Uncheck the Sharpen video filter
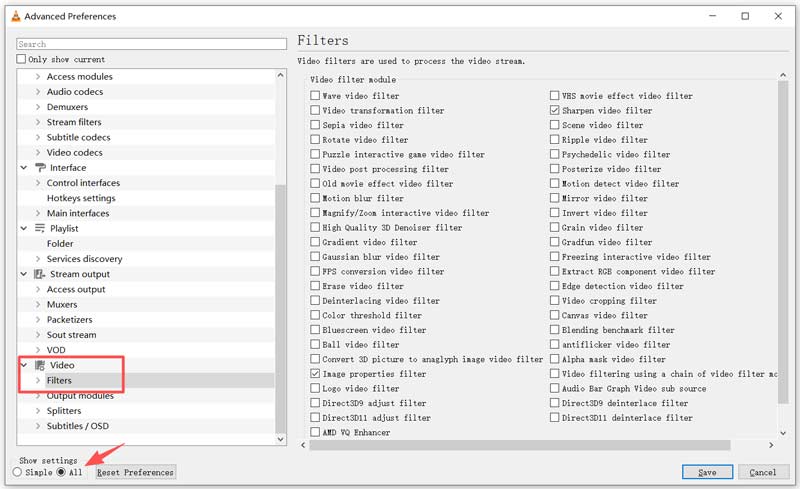Viewport: 800px width, 489px height. coord(555,111)
